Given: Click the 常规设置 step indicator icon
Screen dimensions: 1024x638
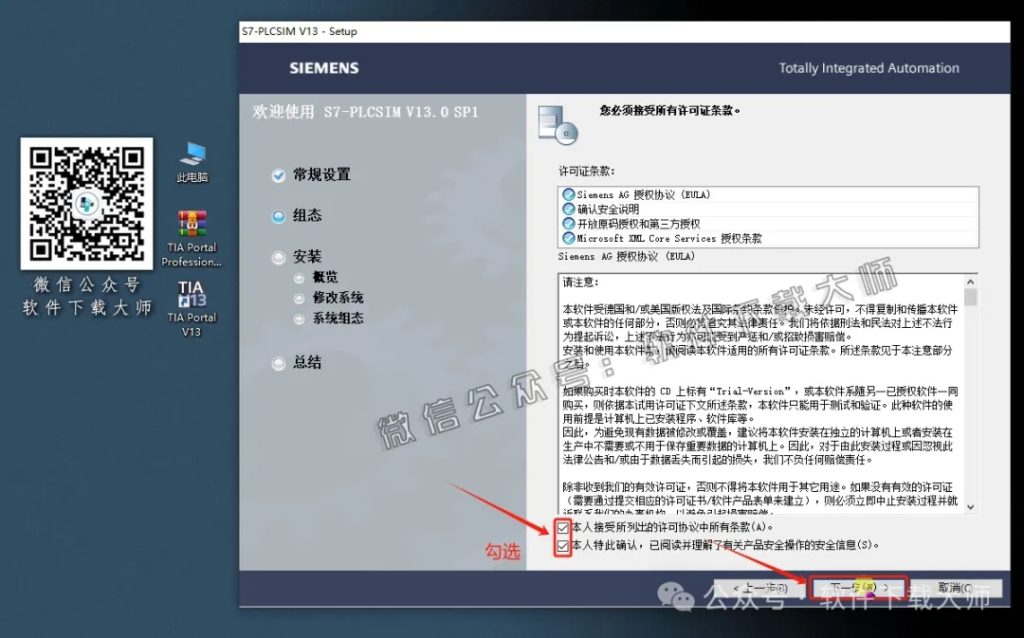Looking at the screenshot, I should tap(278, 175).
